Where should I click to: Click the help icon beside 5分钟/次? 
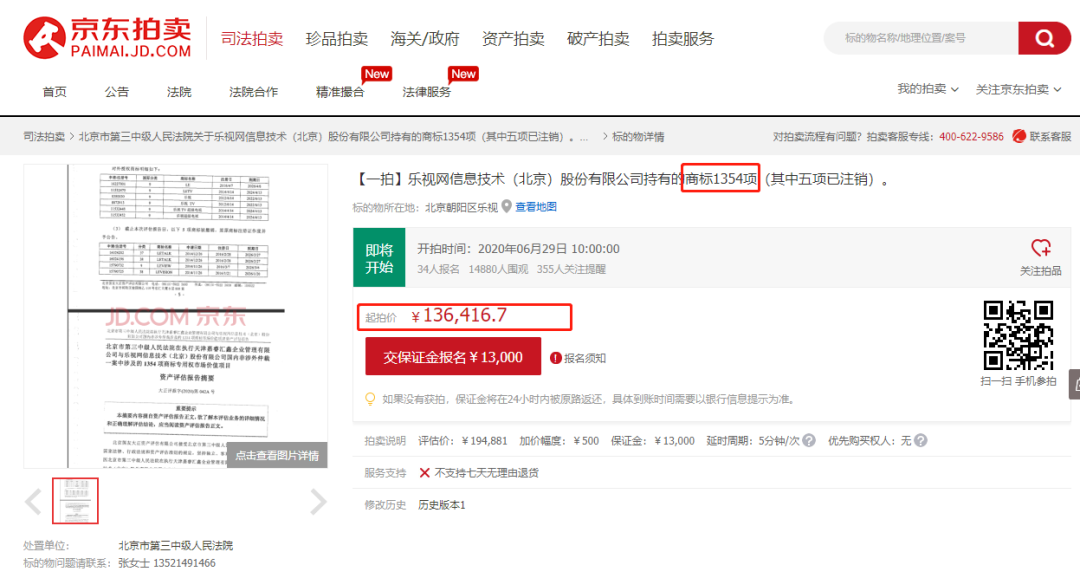(x=809, y=440)
